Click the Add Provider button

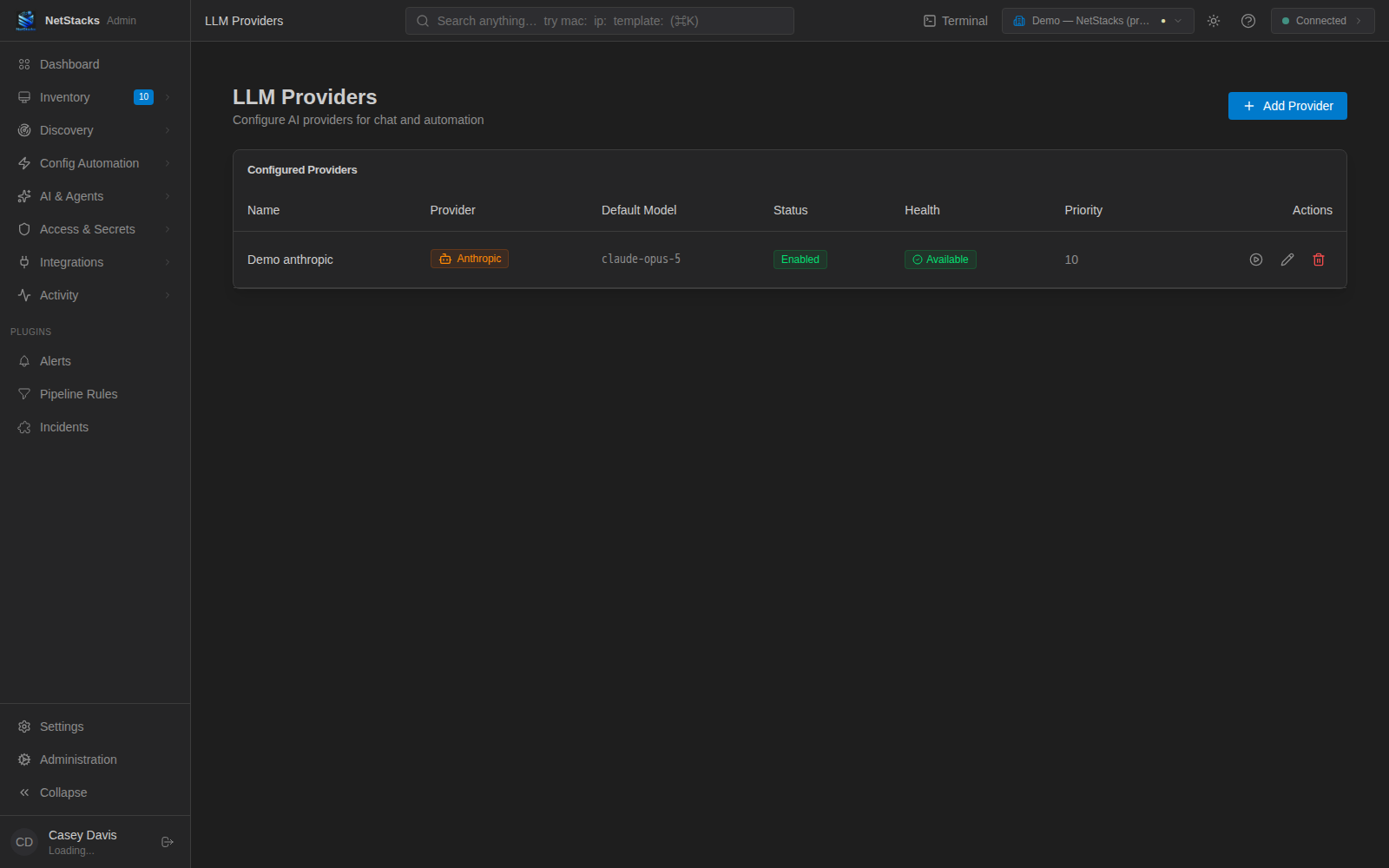1287,106
